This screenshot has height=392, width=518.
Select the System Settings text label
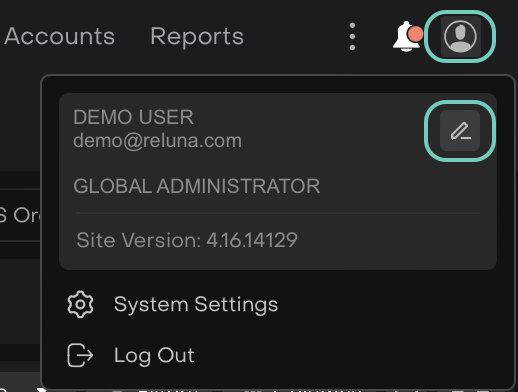point(196,304)
